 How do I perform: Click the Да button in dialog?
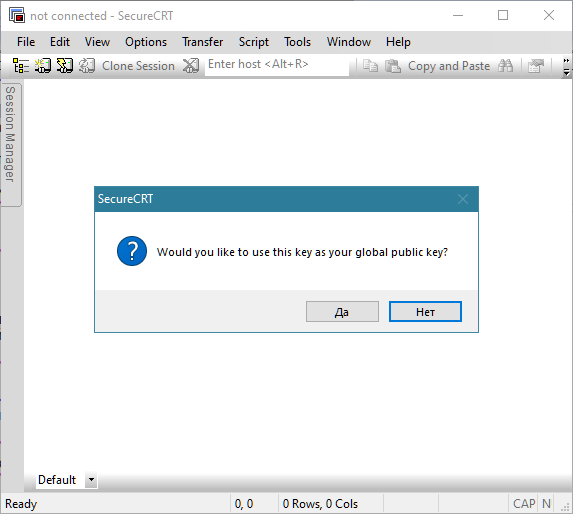pos(342,312)
